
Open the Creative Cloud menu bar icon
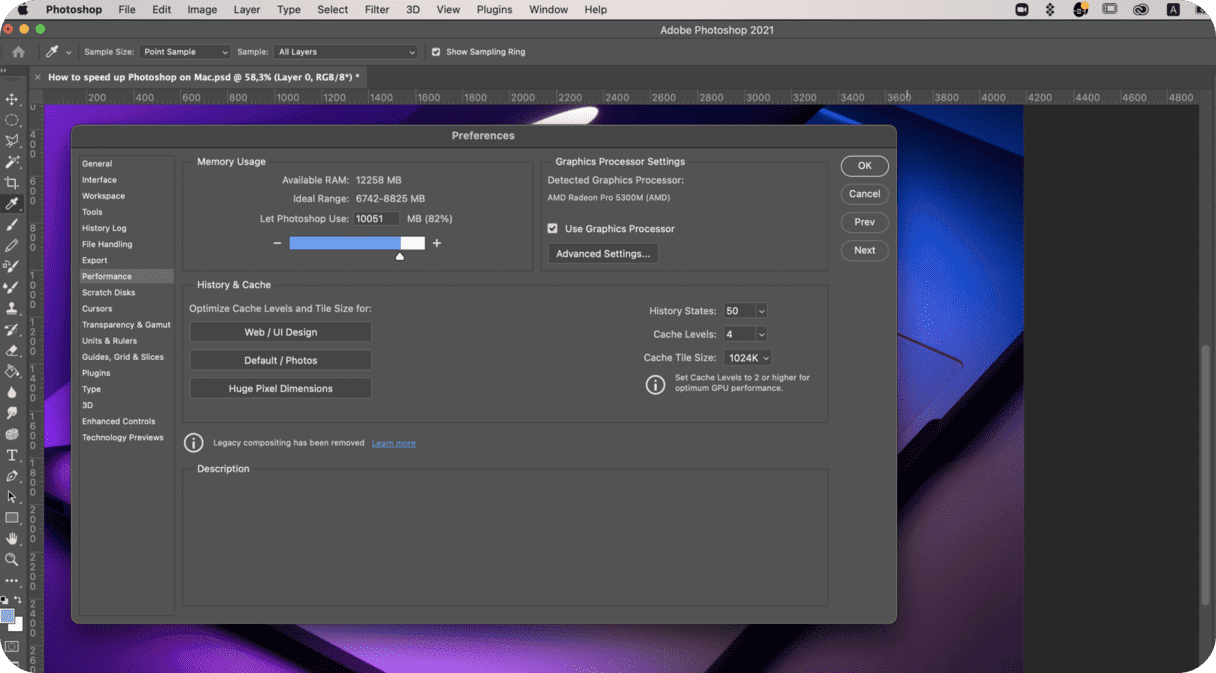[x=1141, y=10]
